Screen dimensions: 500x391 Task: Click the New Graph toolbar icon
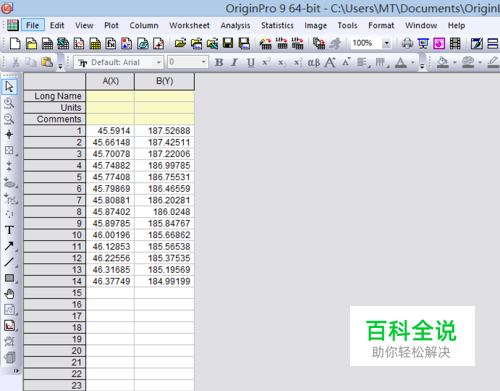point(79,43)
